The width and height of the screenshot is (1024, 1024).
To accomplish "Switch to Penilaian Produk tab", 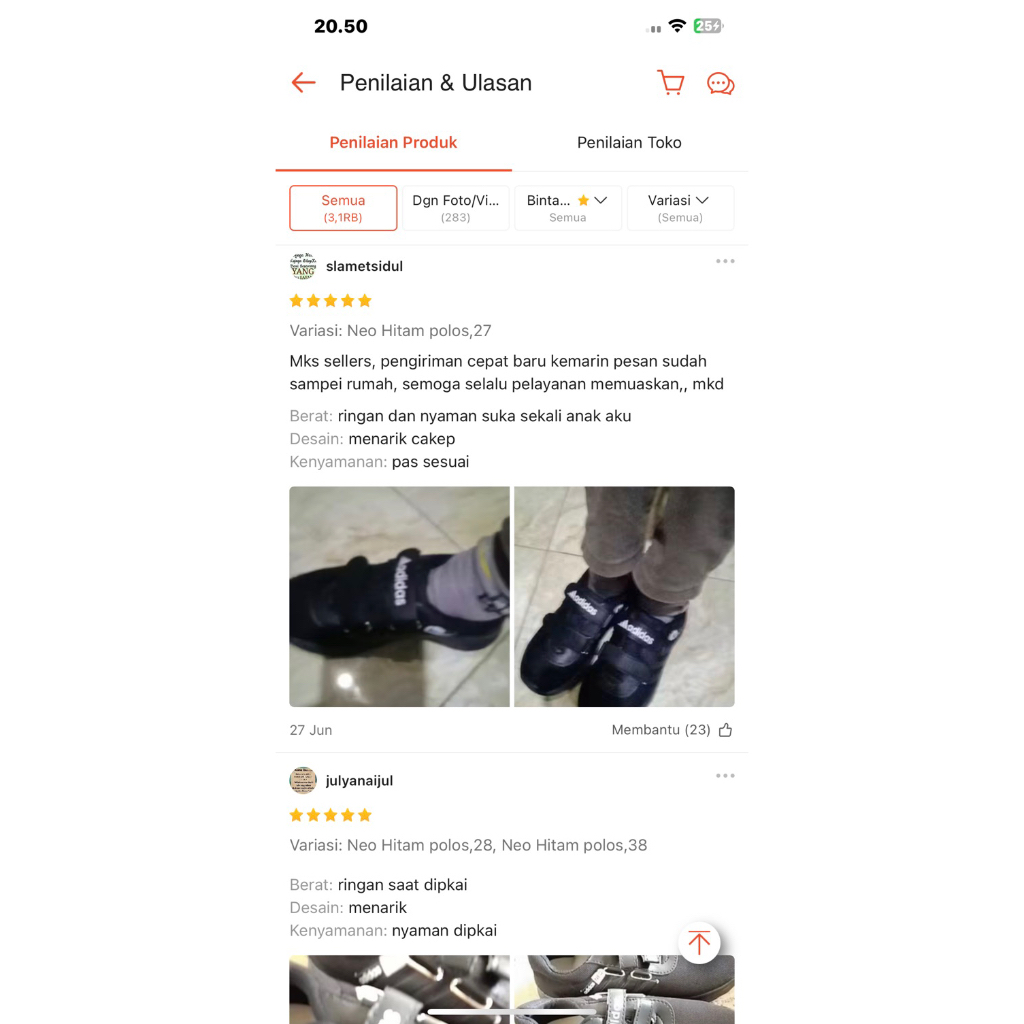I will click(x=393, y=142).
